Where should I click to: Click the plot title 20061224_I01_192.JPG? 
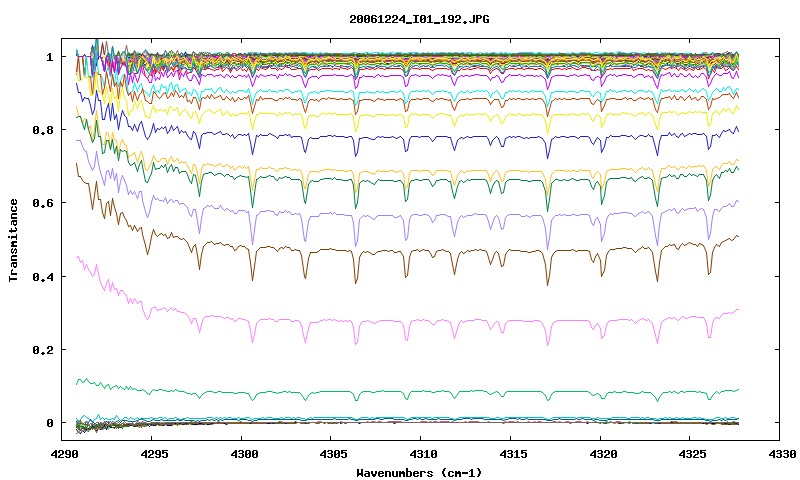coord(419,19)
